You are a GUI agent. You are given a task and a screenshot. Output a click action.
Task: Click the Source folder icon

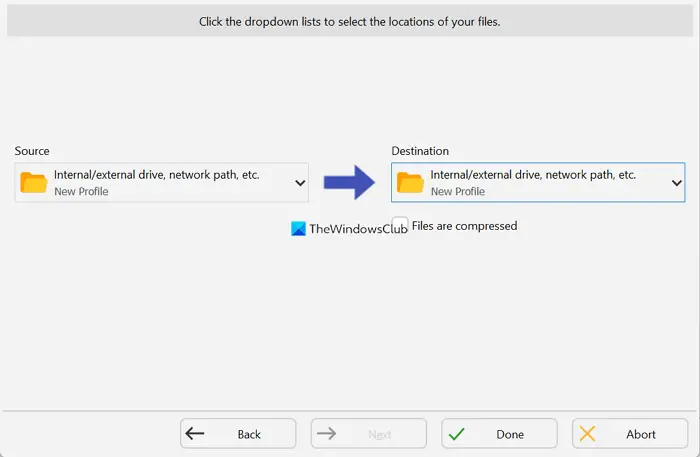(33, 183)
